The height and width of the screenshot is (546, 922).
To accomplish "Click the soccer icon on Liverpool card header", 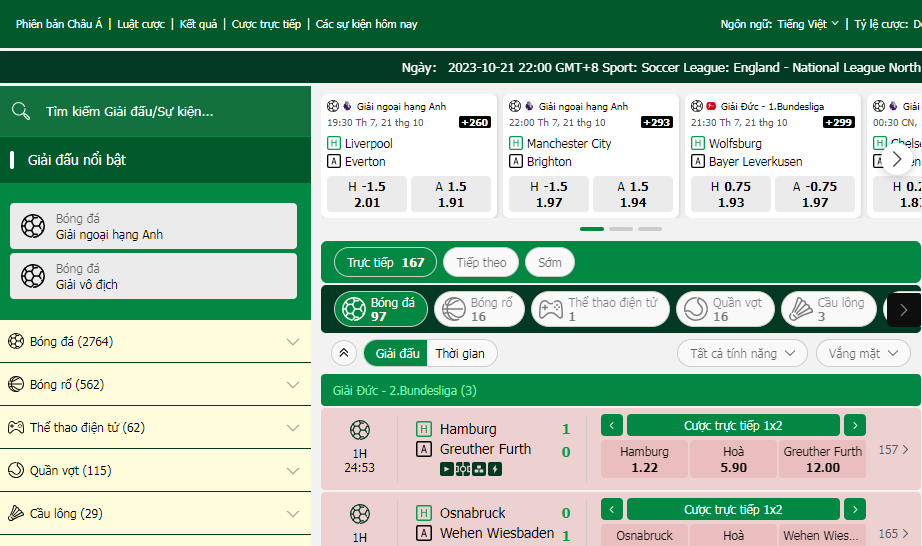I will [x=333, y=106].
